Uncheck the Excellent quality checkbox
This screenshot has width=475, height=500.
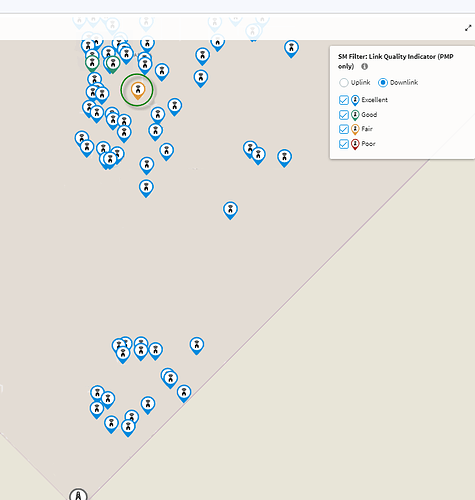pos(344,100)
